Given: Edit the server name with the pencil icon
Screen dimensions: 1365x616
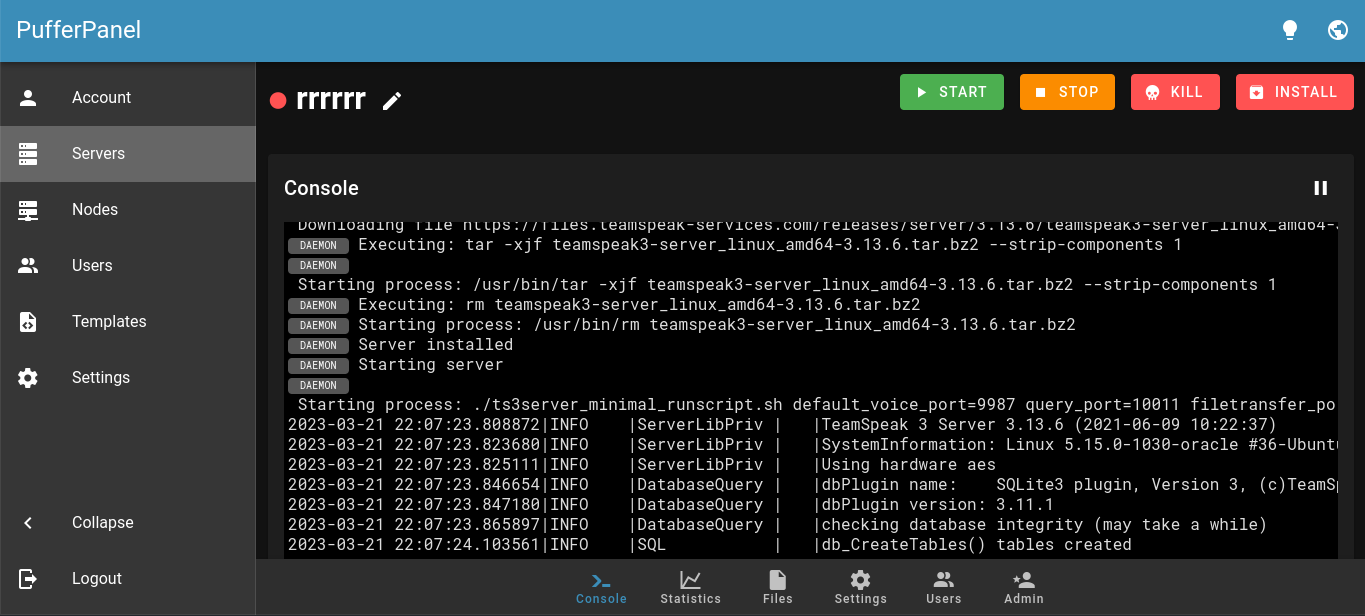Looking at the screenshot, I should coord(392,100).
